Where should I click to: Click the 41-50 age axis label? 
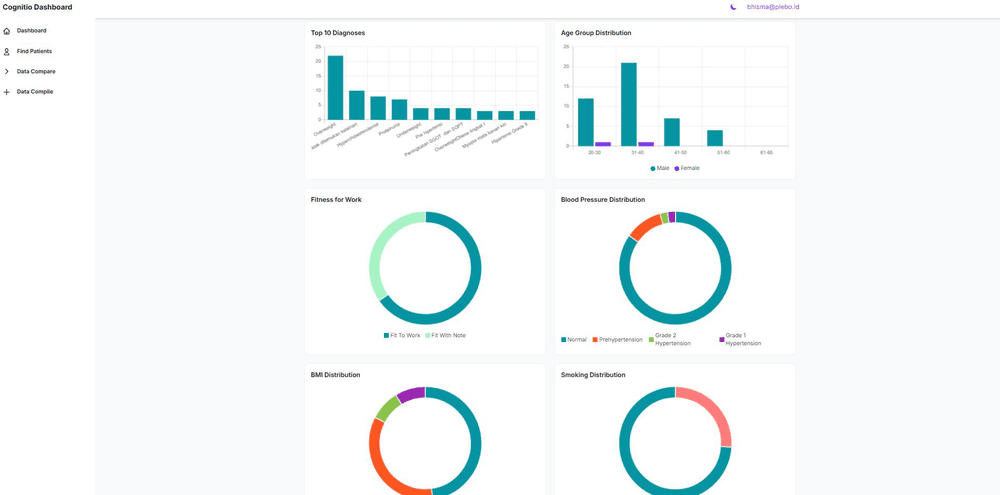680,152
